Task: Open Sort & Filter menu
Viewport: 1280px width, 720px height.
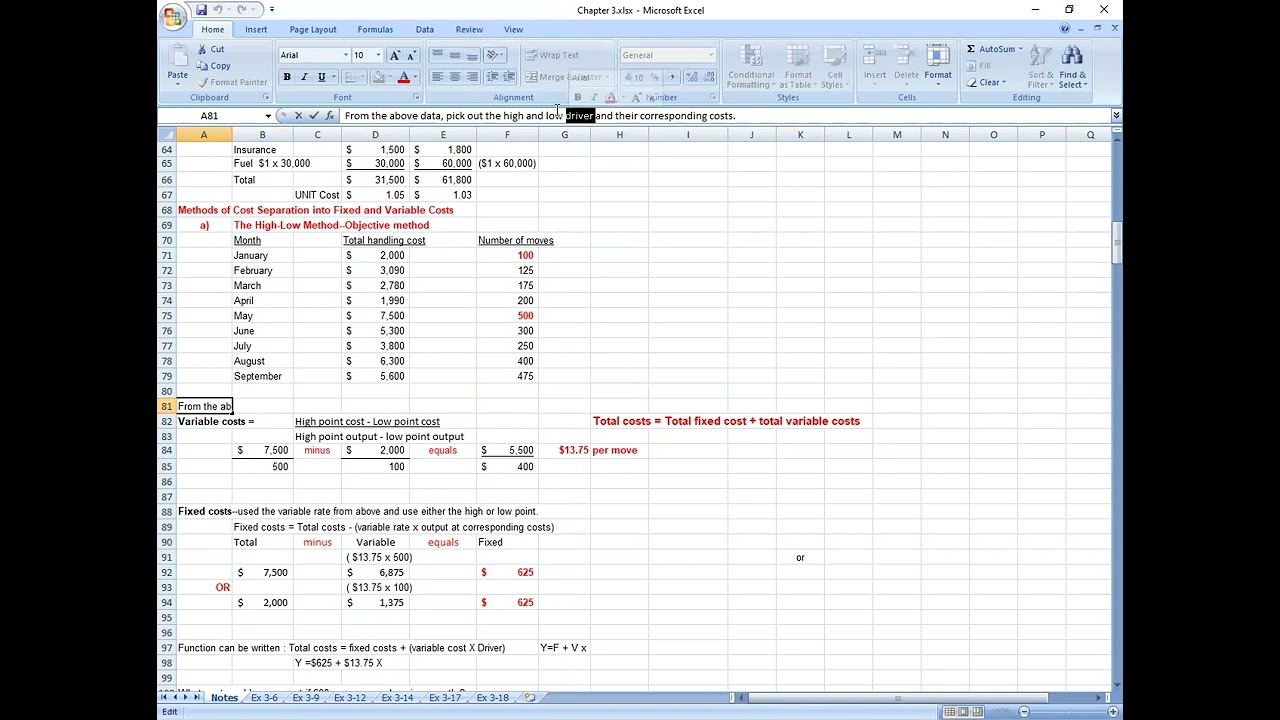Action: point(1041,67)
